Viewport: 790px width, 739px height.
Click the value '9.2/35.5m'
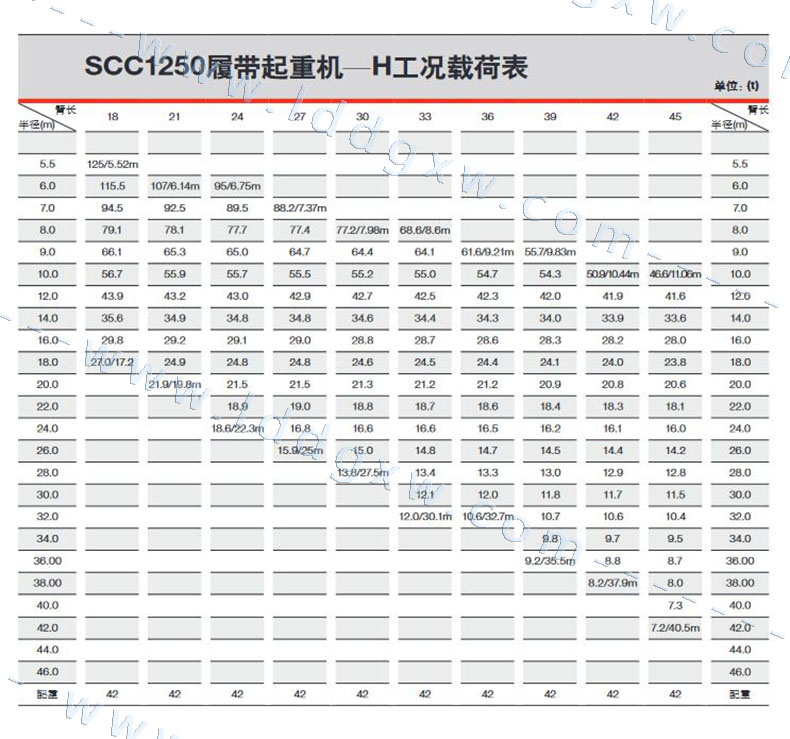[550, 561]
